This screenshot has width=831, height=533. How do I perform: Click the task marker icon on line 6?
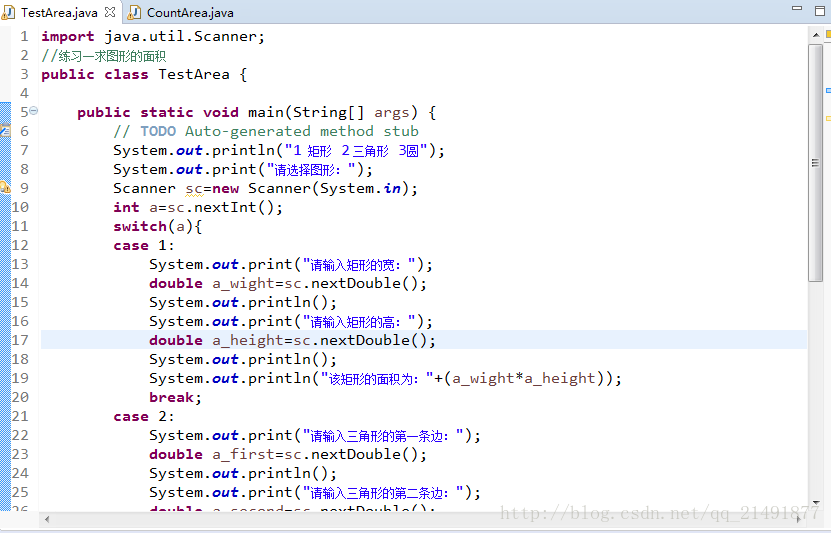(x=5, y=130)
